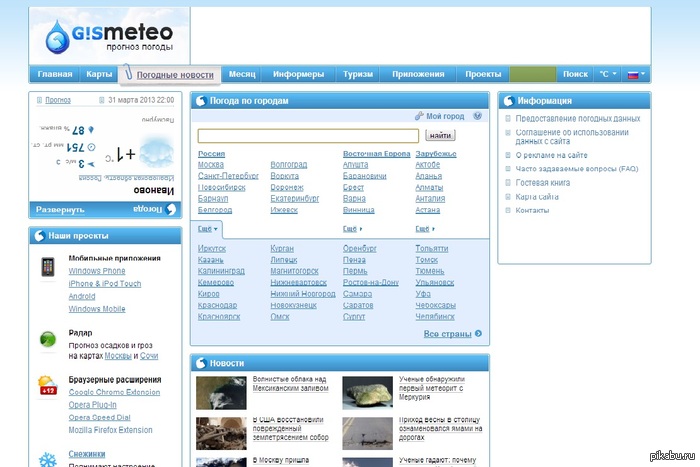Click the Новости panel header icon
The image size is (700, 467).
tap(201, 363)
